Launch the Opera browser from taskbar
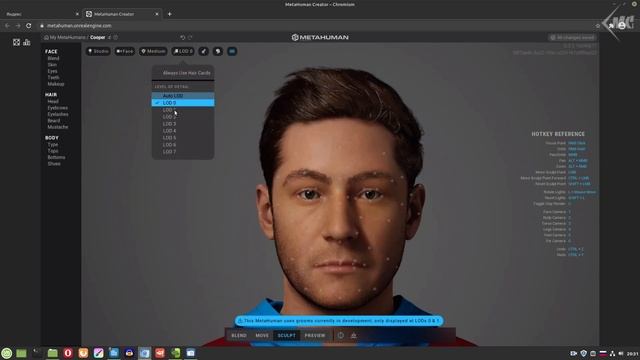This screenshot has height=360, width=640. [68, 353]
